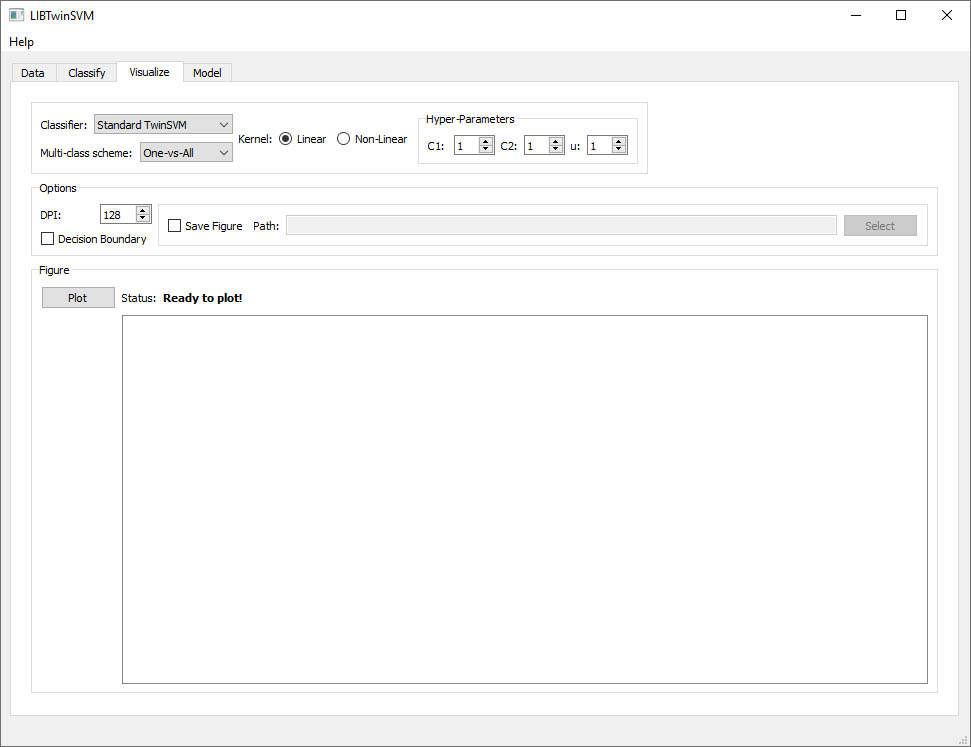Increase the u parameter with up arrow
Image resolution: width=971 pixels, height=747 pixels.
point(619,141)
